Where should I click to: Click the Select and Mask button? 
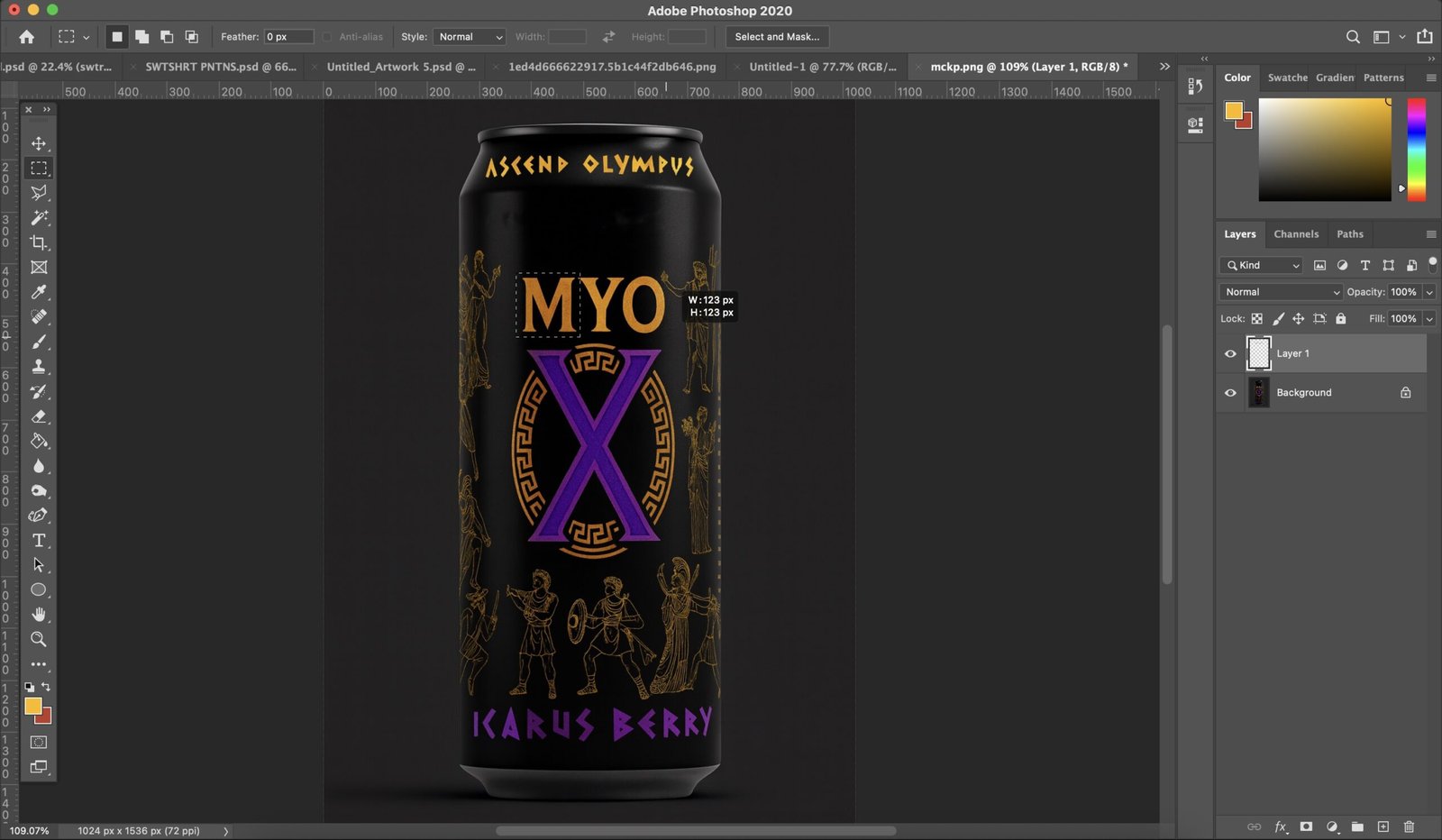coord(776,37)
